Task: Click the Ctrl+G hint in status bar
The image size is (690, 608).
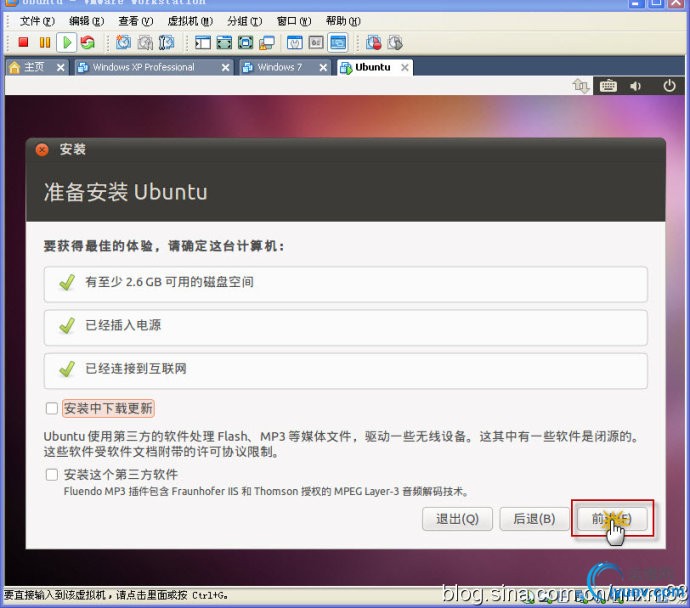Action: [116, 595]
